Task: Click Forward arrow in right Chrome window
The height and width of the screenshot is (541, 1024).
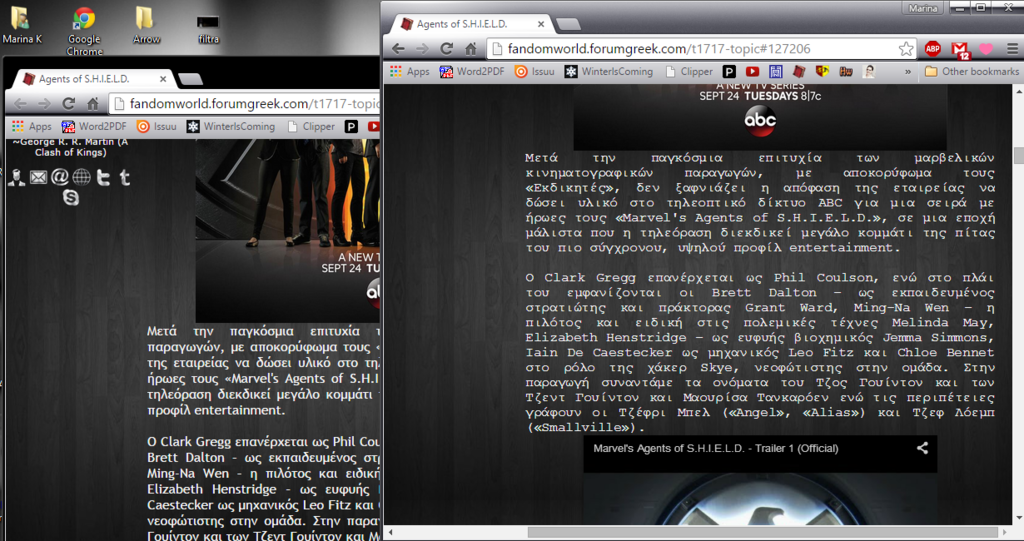Action: pos(423,49)
